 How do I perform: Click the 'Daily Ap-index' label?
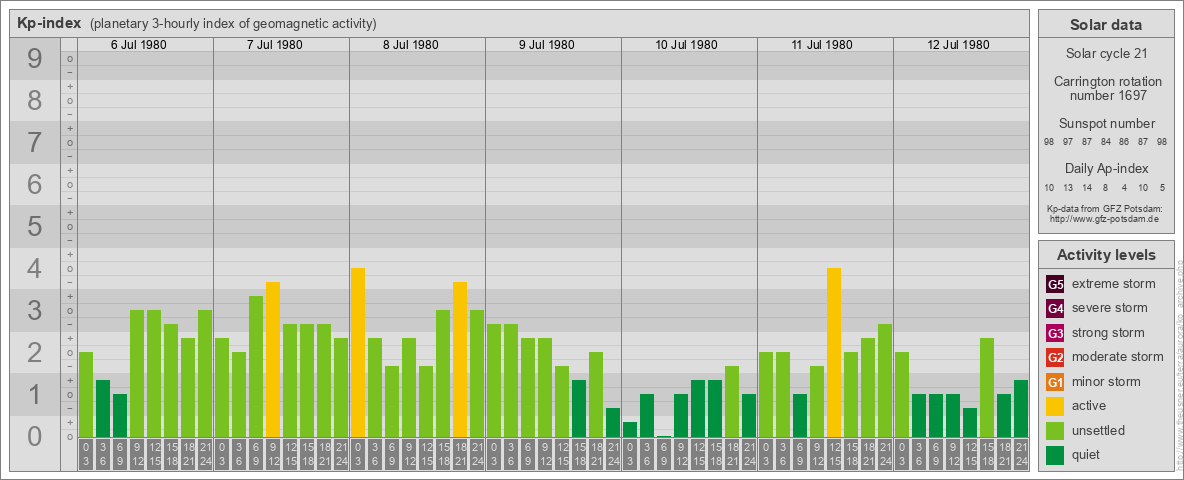tap(1105, 168)
